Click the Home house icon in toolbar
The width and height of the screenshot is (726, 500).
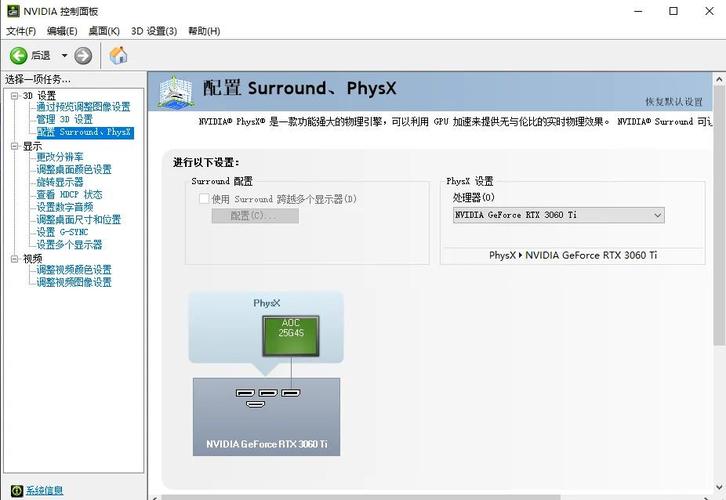point(118,55)
